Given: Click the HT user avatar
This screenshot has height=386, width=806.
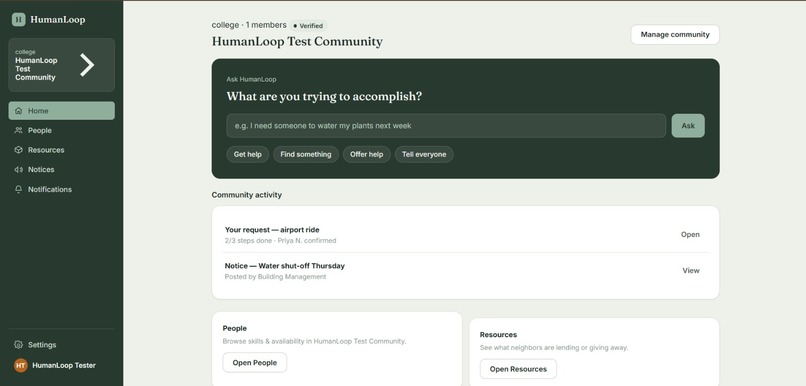Looking at the screenshot, I should coord(21,365).
